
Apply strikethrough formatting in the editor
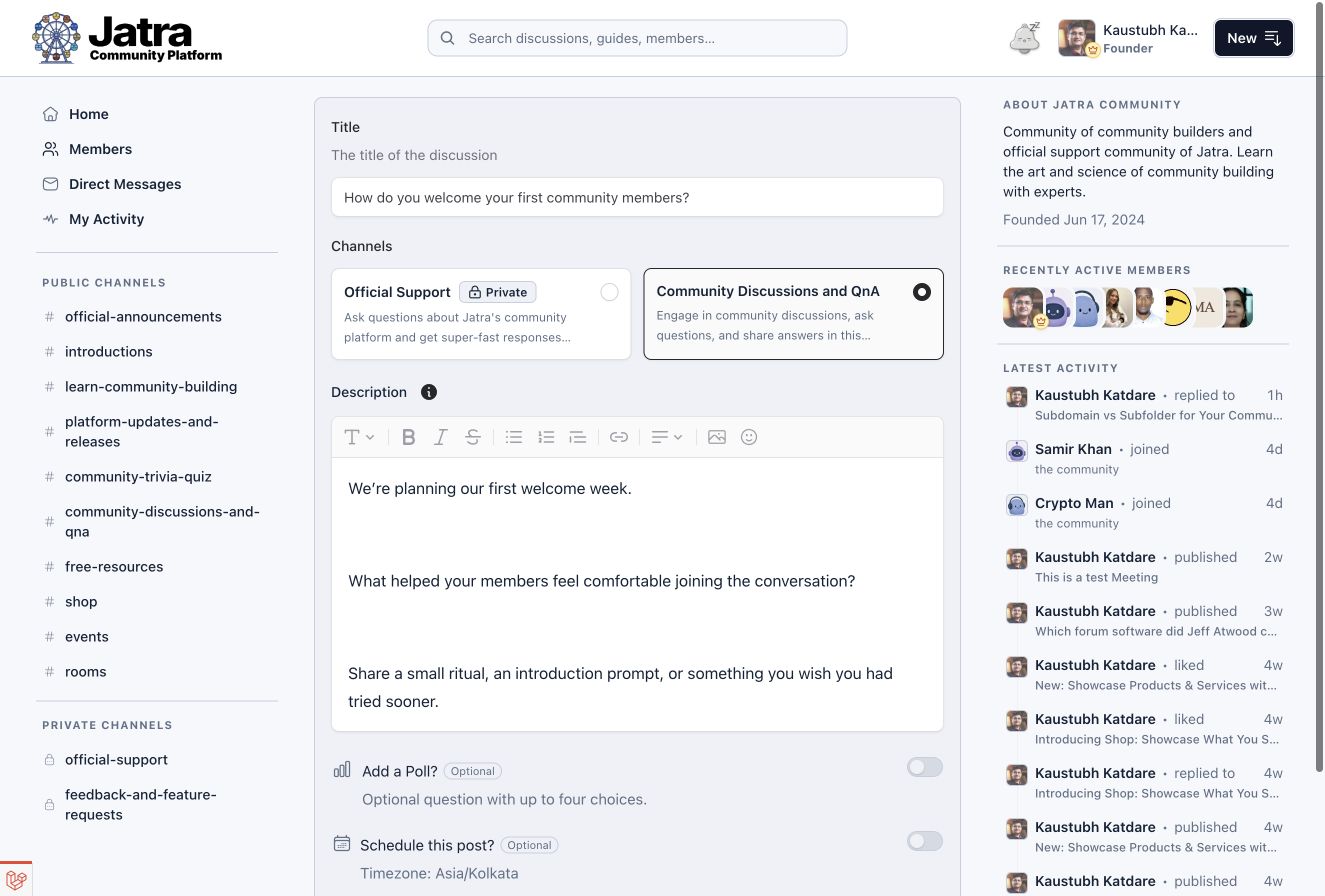473,437
